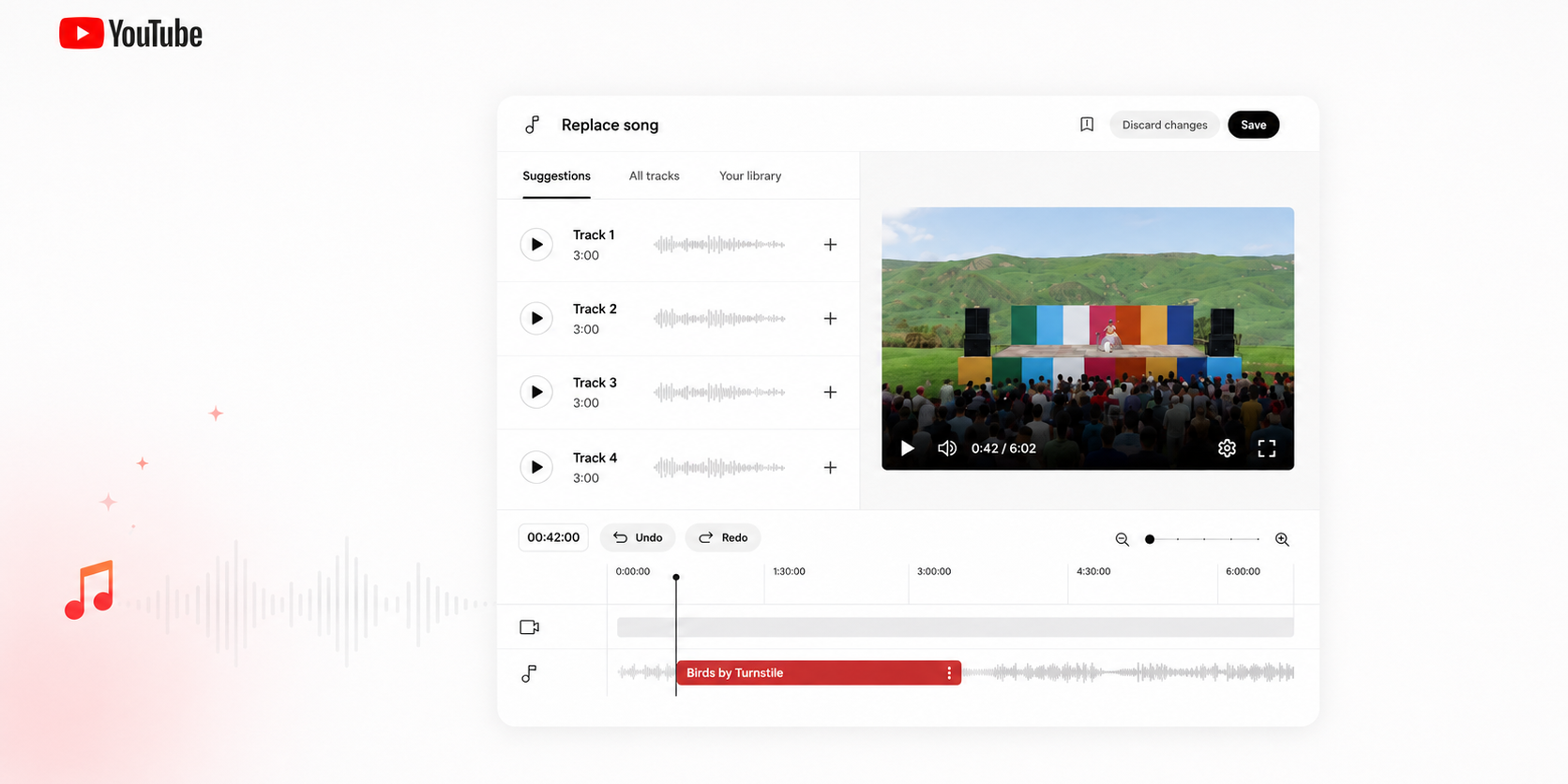Redo the last timeline edit
The height and width of the screenshot is (784, 1568).
pyautogui.click(x=723, y=537)
